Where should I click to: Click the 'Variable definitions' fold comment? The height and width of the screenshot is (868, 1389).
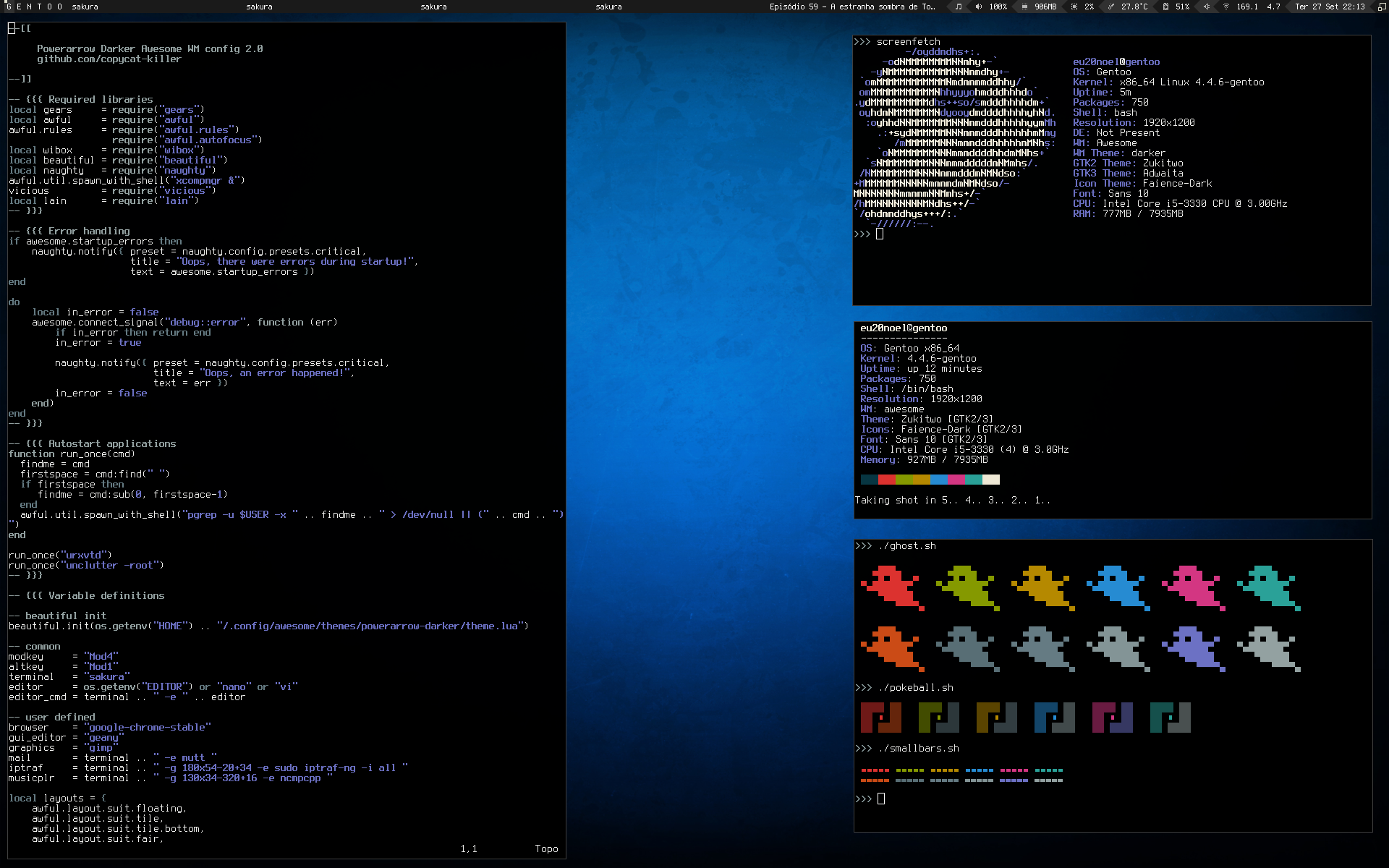tap(106, 596)
